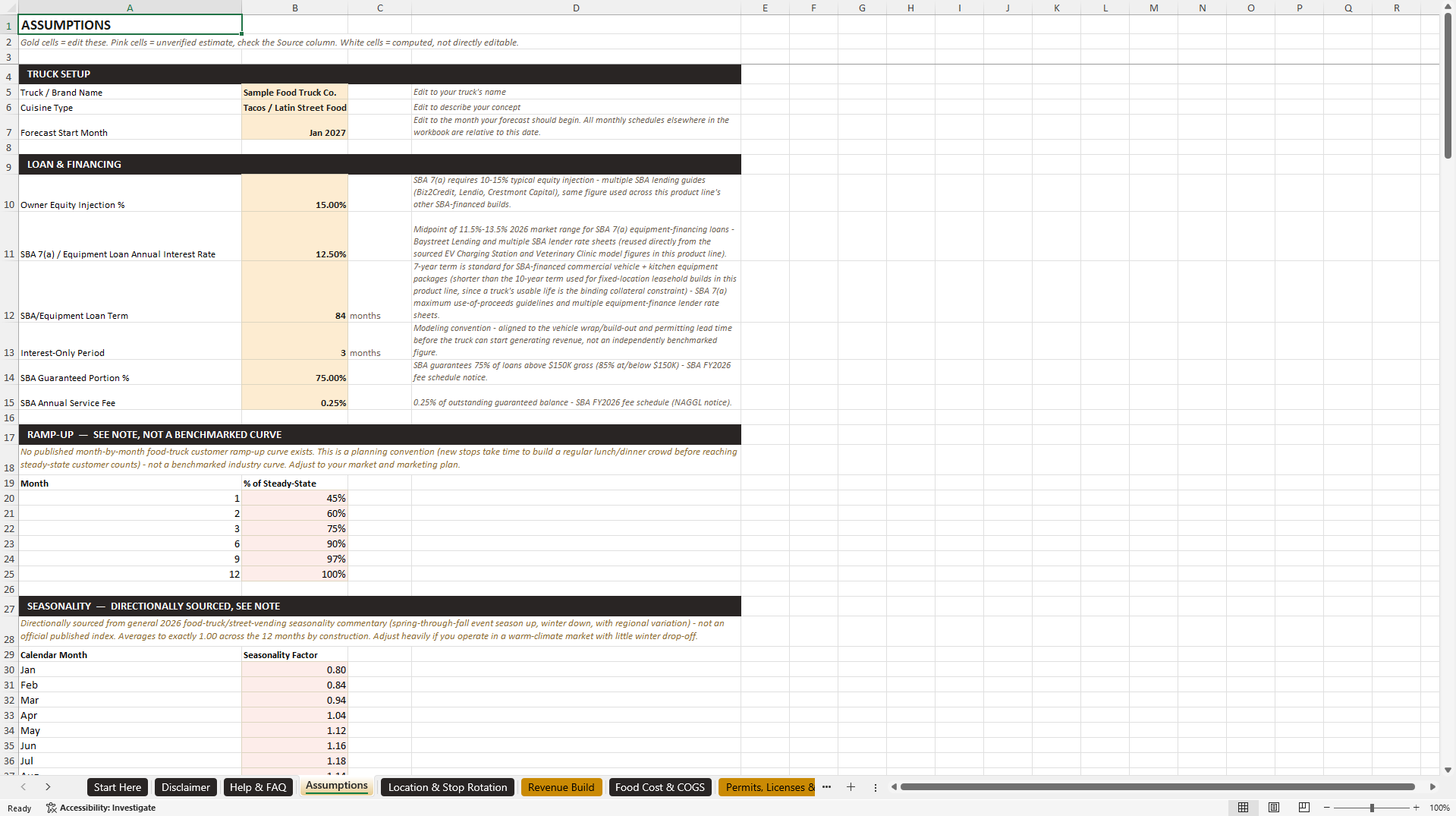Viewport: 1456px width, 816px height.
Task: Open the Help & FAQ sheet tab
Action: (258, 787)
